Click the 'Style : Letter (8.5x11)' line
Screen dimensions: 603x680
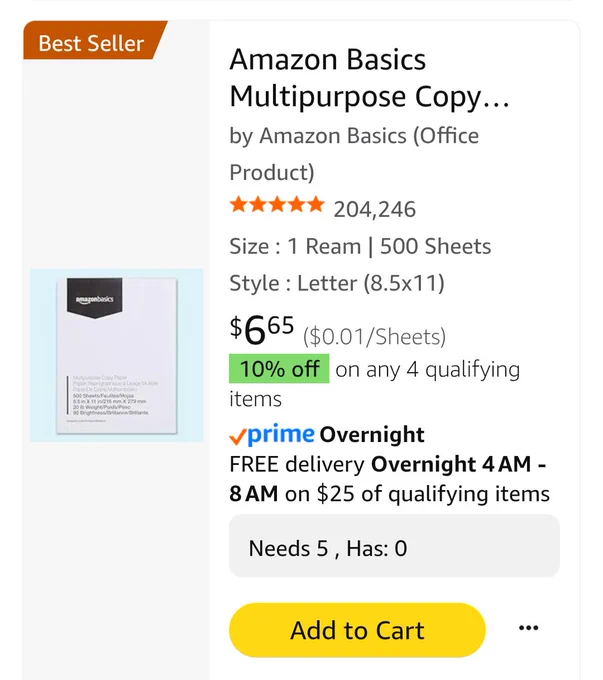pyautogui.click(x=337, y=283)
